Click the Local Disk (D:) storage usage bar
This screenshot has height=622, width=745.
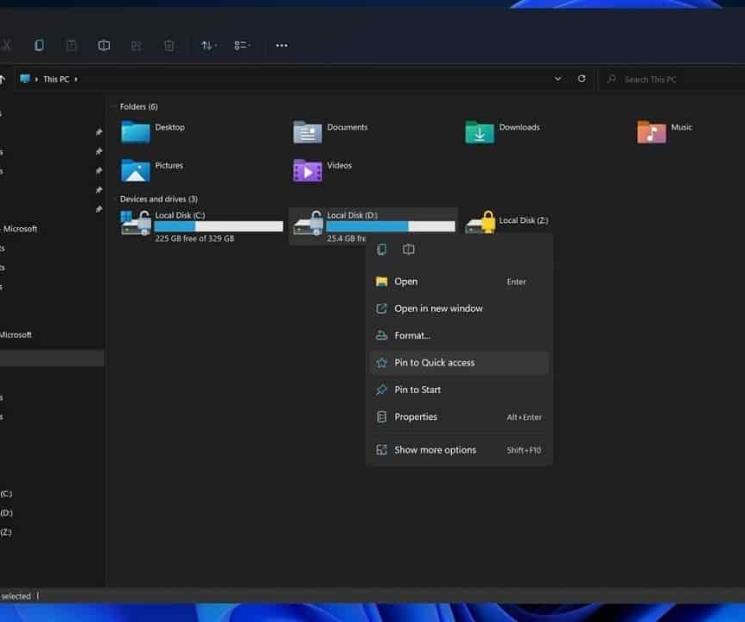pyautogui.click(x=391, y=227)
